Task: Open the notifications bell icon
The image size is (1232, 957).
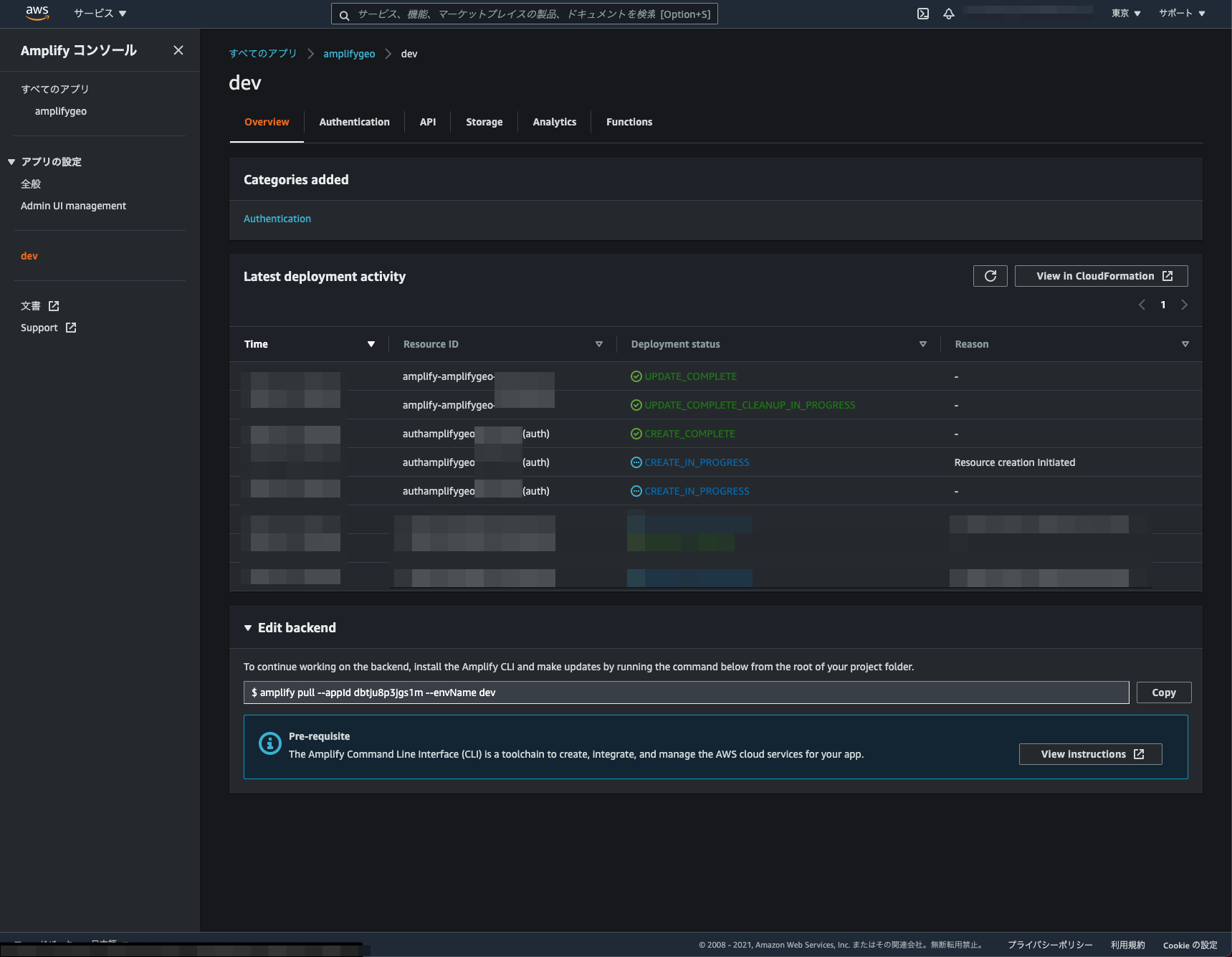Action: (x=949, y=14)
